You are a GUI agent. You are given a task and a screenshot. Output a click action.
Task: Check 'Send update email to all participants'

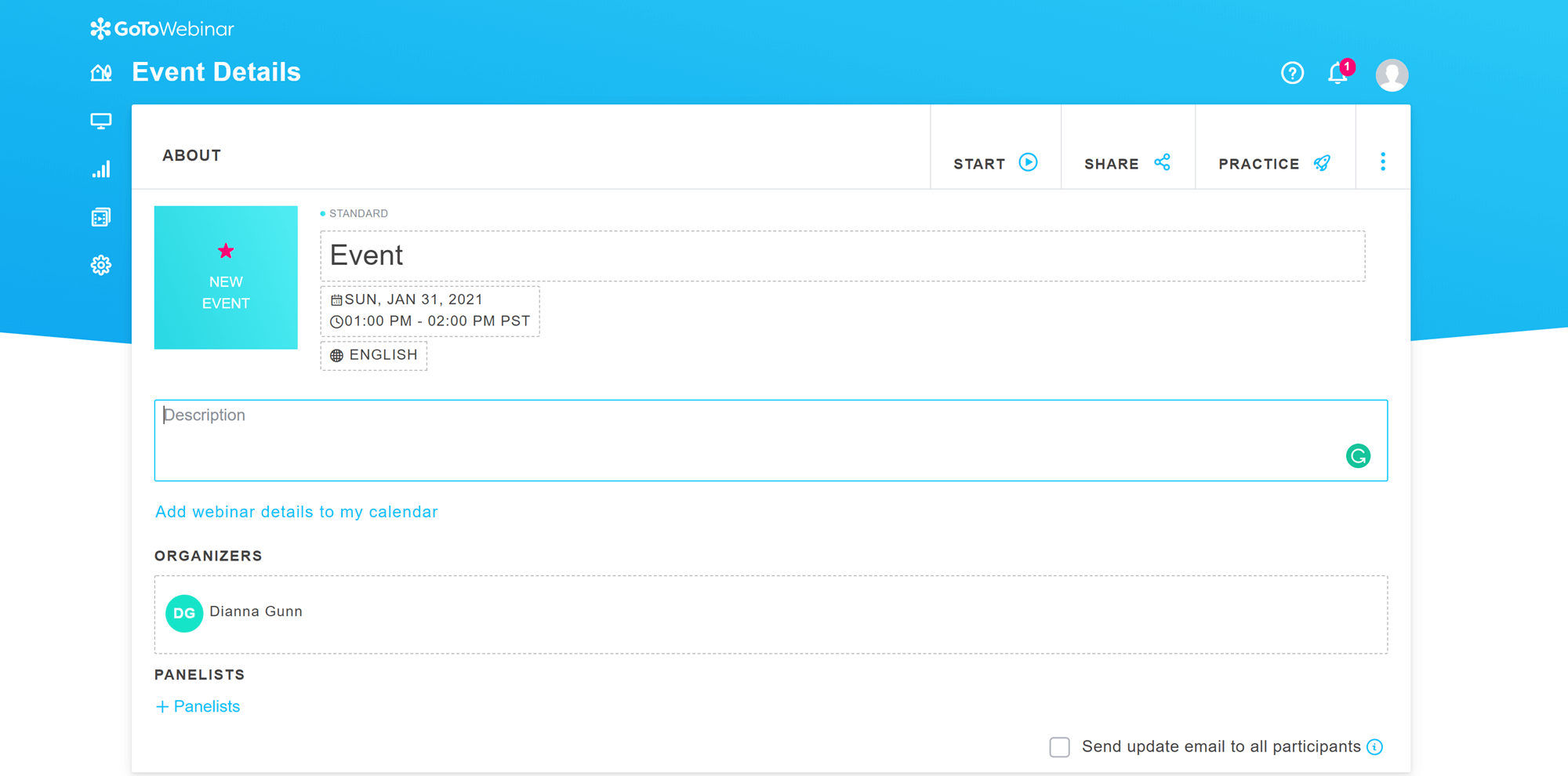pos(1059,747)
